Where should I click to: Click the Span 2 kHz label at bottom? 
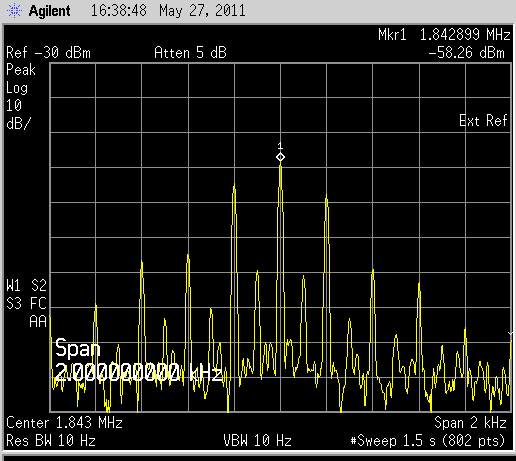(470, 423)
